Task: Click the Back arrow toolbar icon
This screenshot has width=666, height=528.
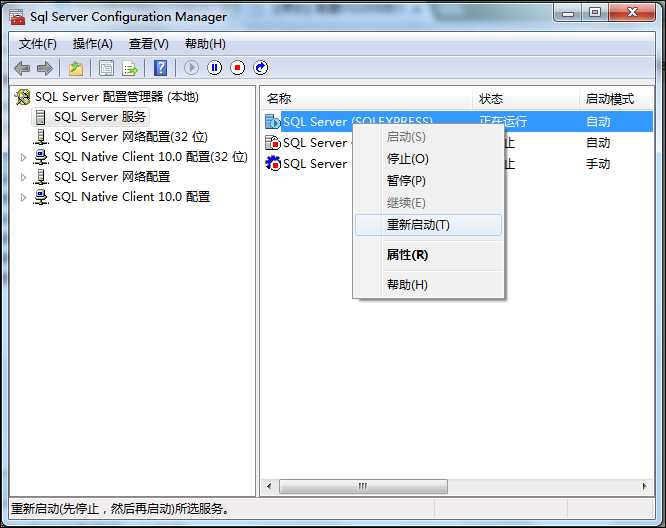Action: tap(22, 68)
